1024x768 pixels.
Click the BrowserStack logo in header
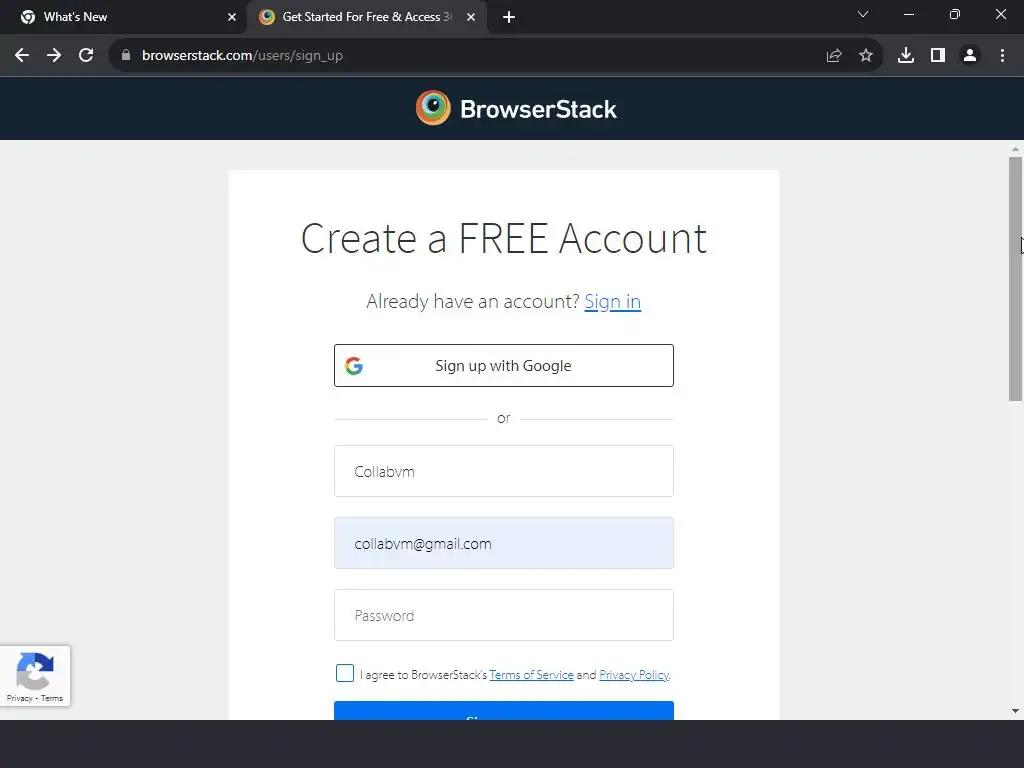click(516, 108)
